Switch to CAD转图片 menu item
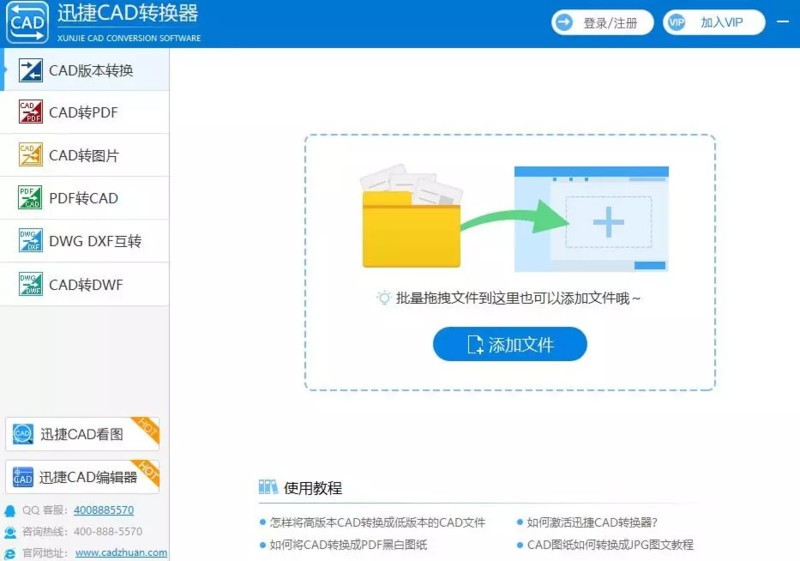This screenshot has width=800, height=561. [x=85, y=155]
